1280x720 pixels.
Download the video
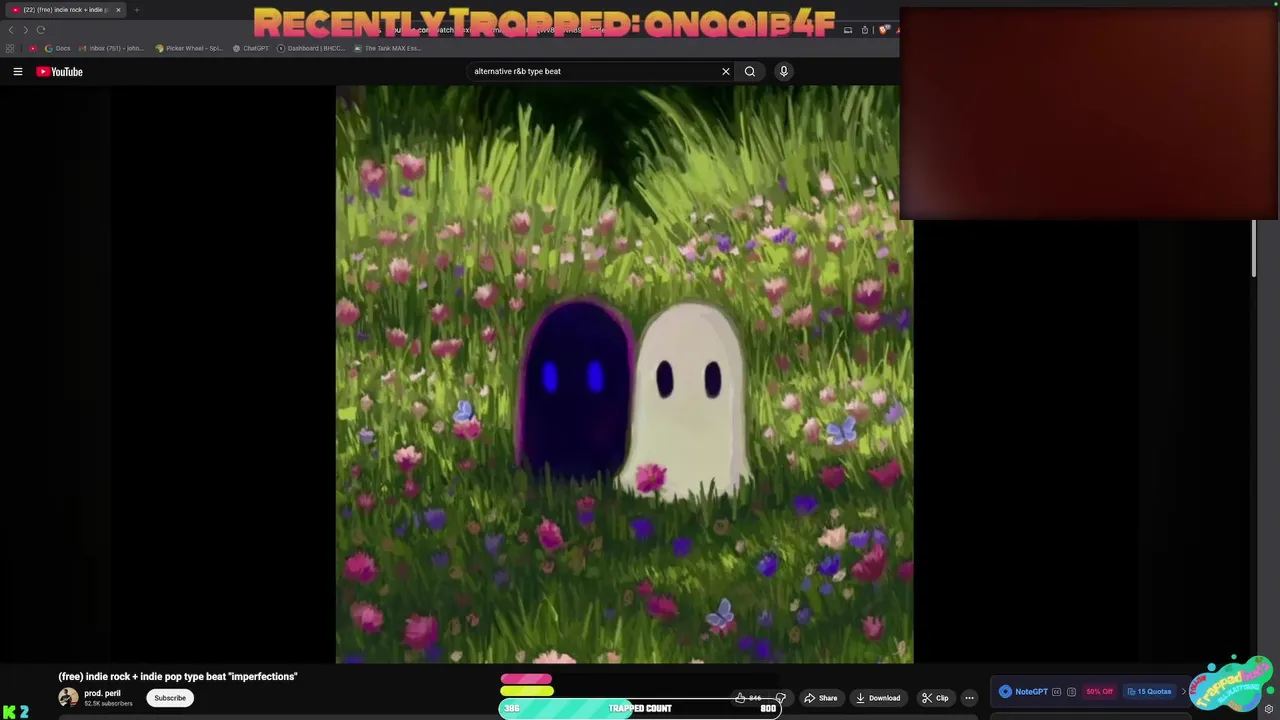tap(878, 698)
